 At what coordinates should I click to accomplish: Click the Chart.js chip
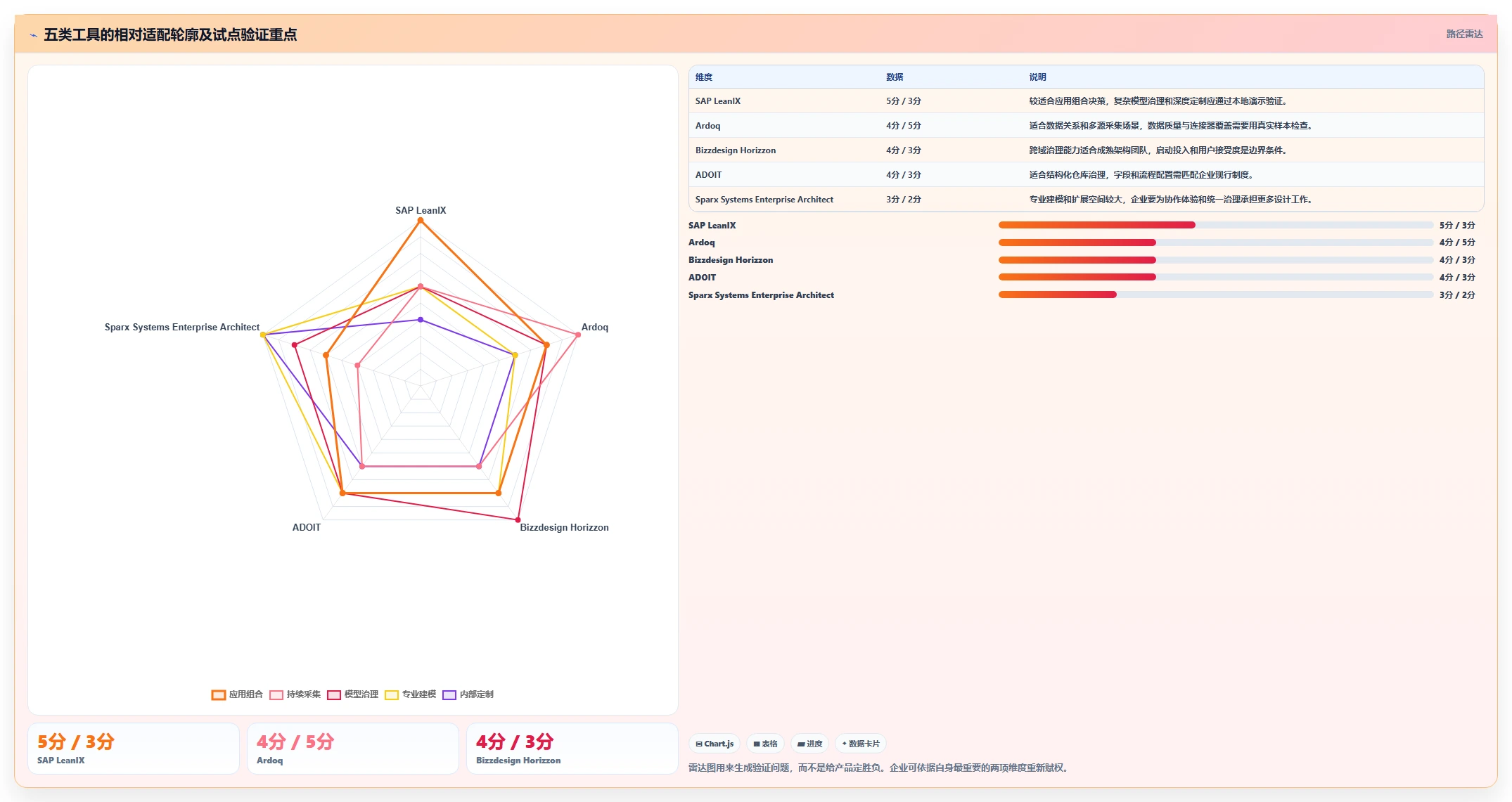[x=715, y=744]
